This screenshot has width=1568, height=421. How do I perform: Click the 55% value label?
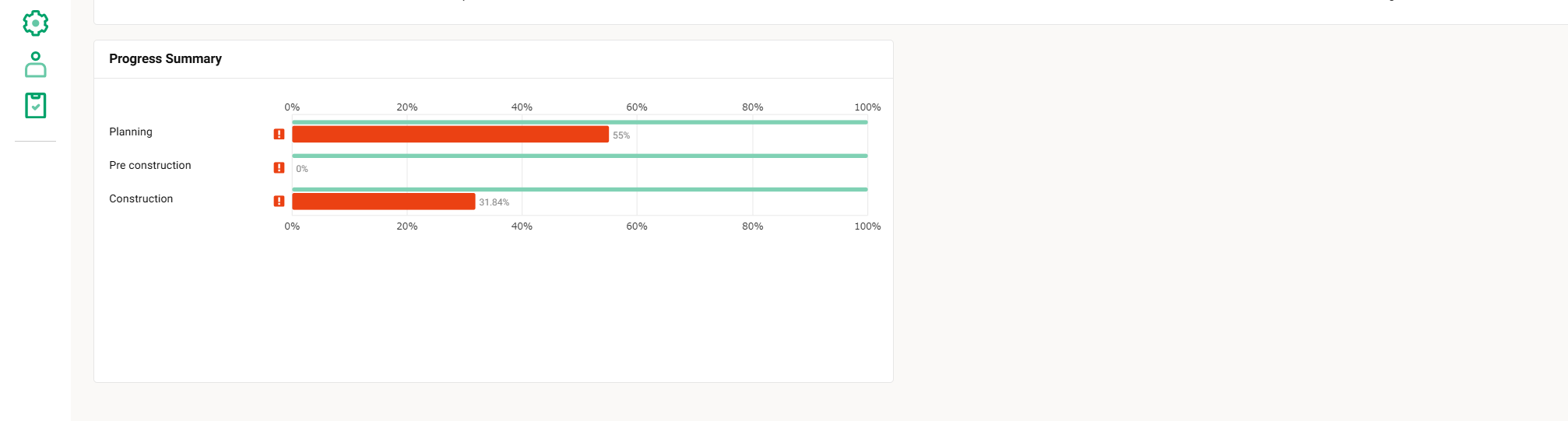(621, 135)
